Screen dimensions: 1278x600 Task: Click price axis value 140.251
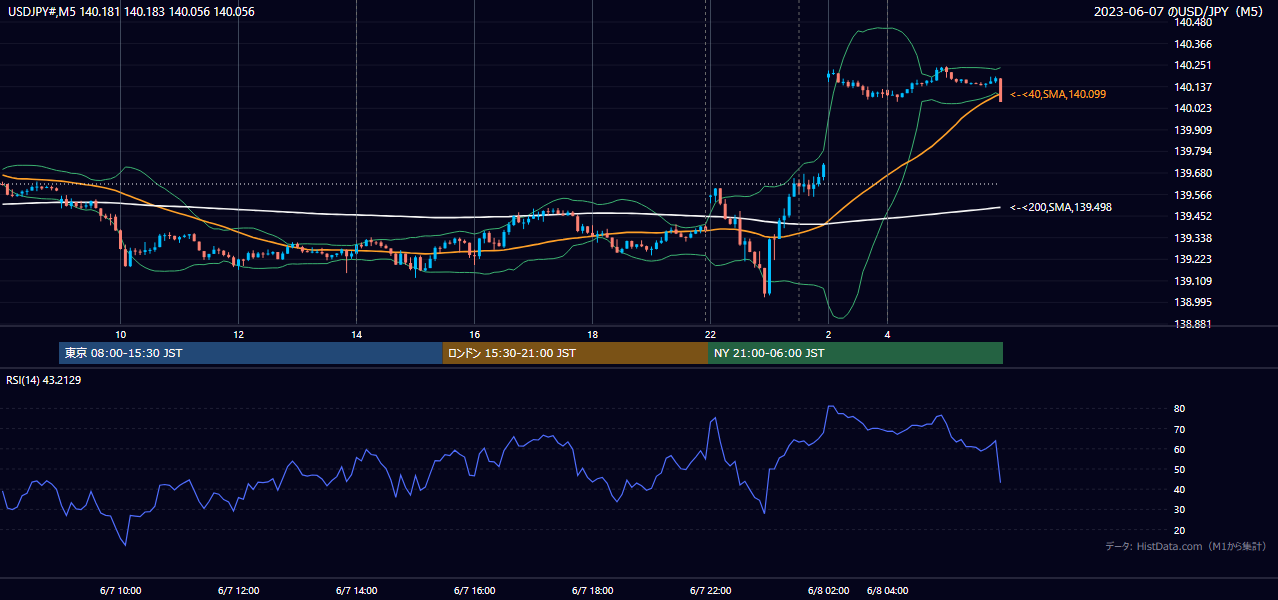1191,65
